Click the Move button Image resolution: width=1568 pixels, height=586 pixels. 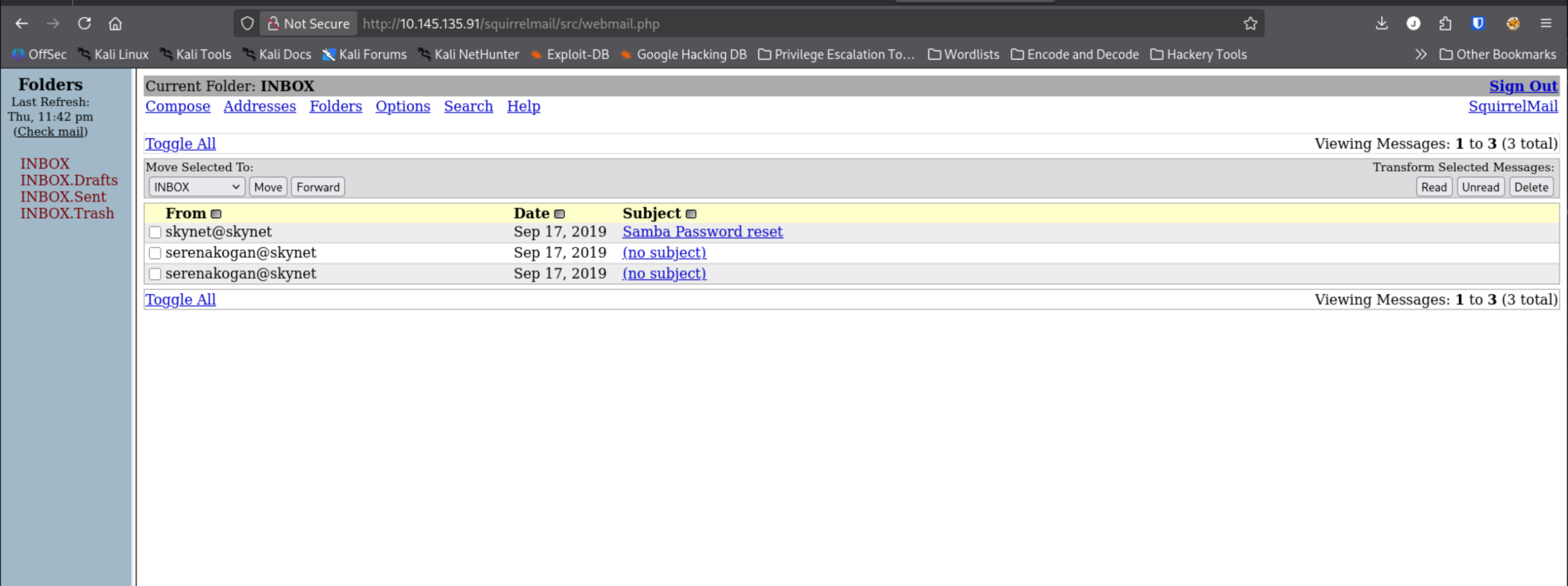point(268,187)
